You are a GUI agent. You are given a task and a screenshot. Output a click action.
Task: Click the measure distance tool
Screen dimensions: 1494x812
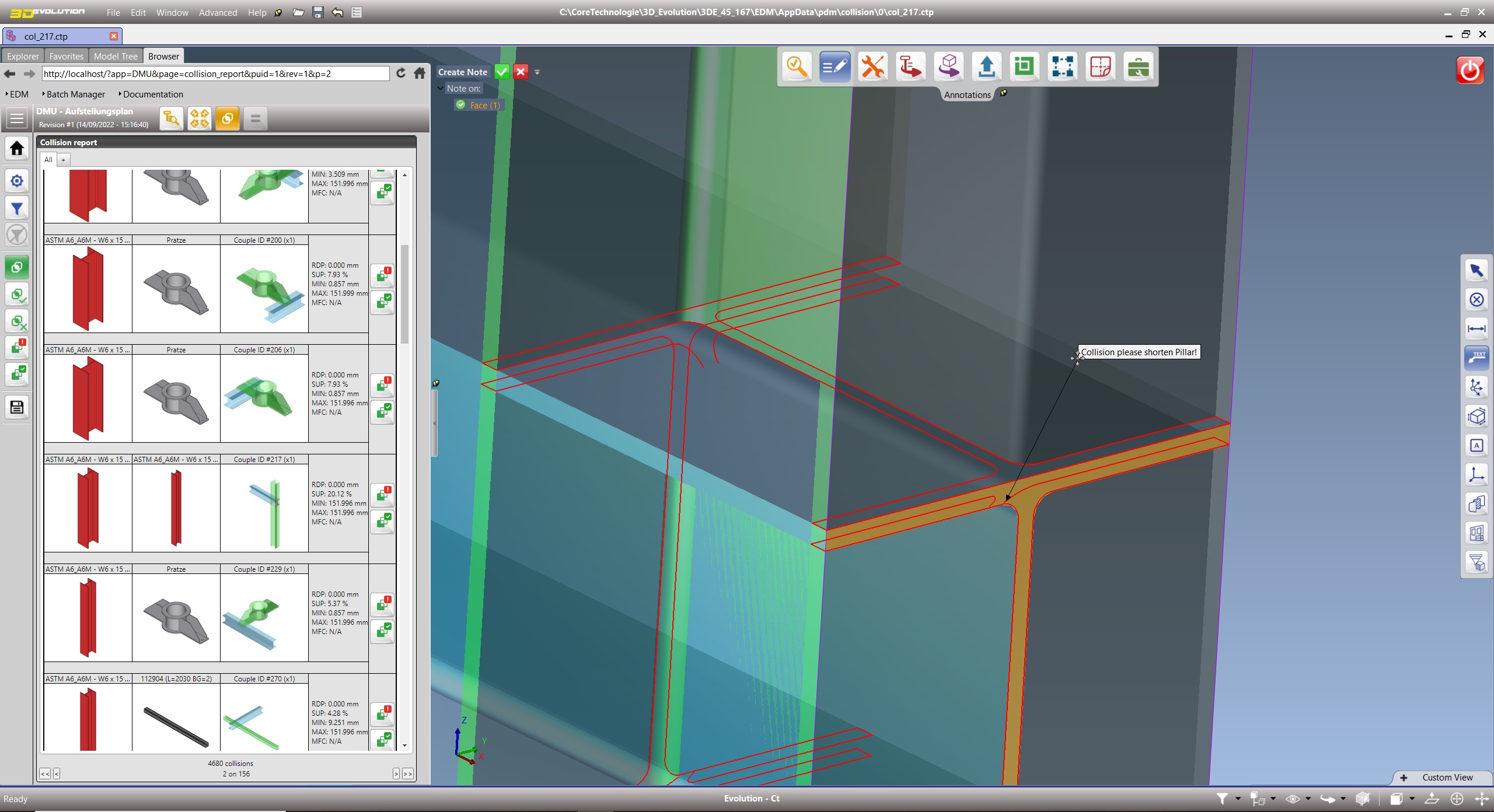pyautogui.click(x=1476, y=328)
